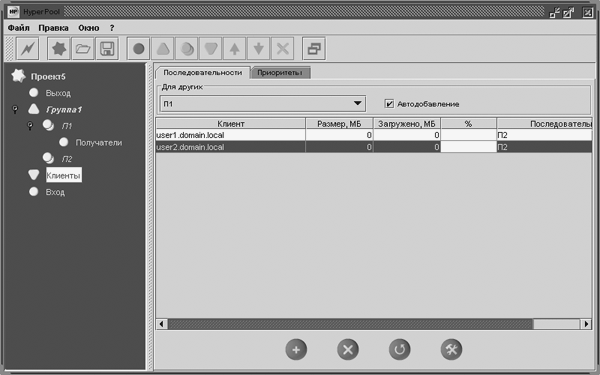Click the rounded triangle group toolbar icon

pos(163,49)
